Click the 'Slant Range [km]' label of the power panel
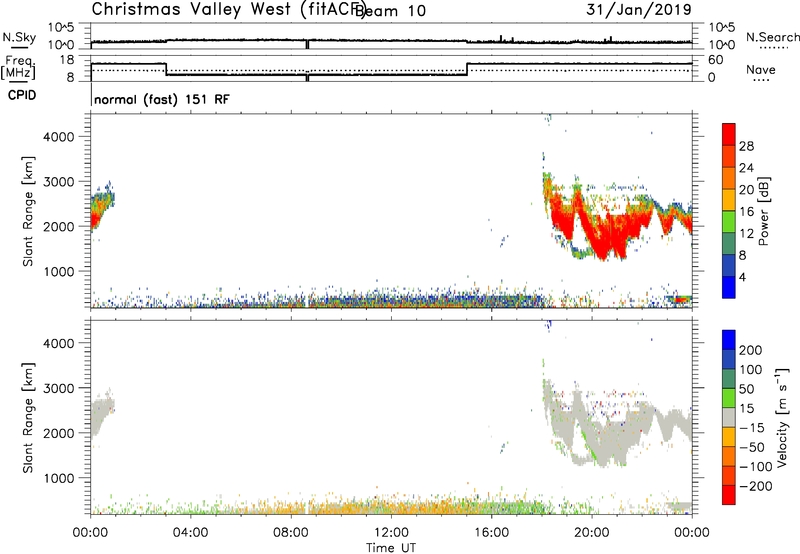Image resolution: width=800 pixels, height=554 pixels. click(28, 212)
